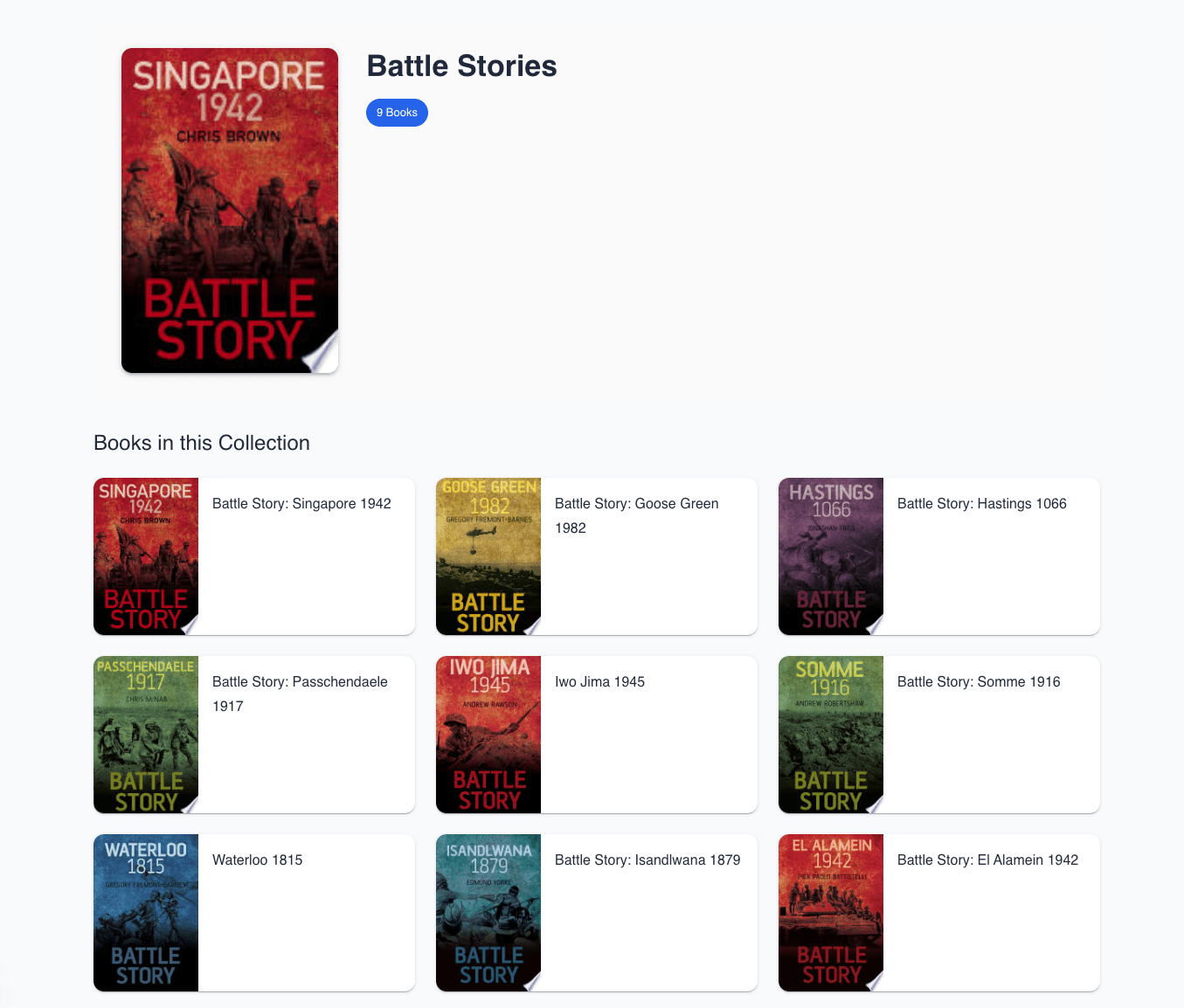Open Battle Story: Hastings 1066 title
Viewport: 1184px width, 1008px height.
coord(982,504)
